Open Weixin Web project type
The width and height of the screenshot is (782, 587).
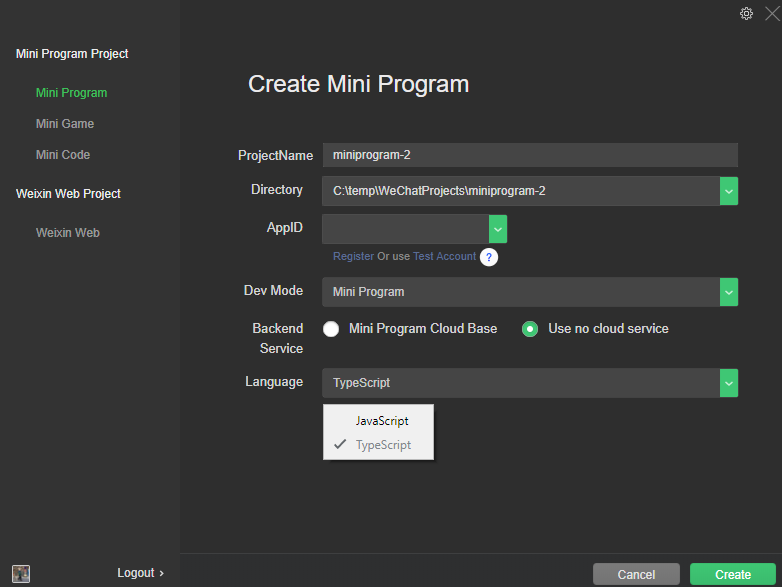[x=68, y=233]
